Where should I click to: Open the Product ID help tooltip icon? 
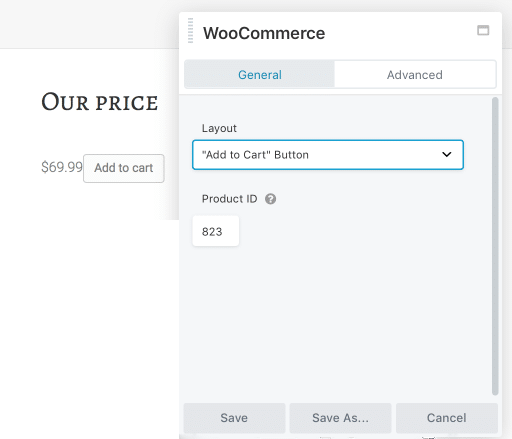tap(270, 199)
